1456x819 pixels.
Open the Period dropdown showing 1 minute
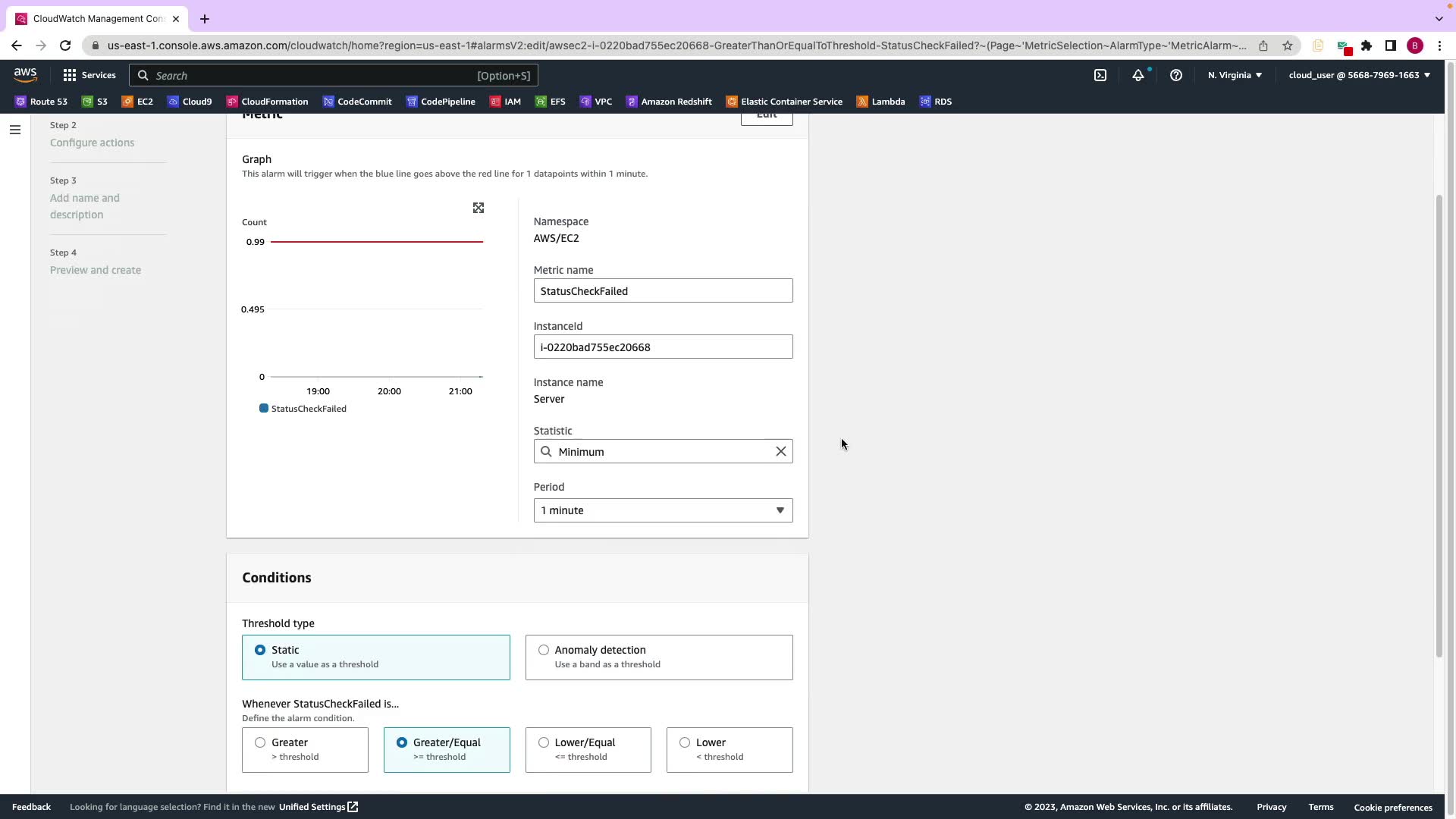(x=663, y=510)
